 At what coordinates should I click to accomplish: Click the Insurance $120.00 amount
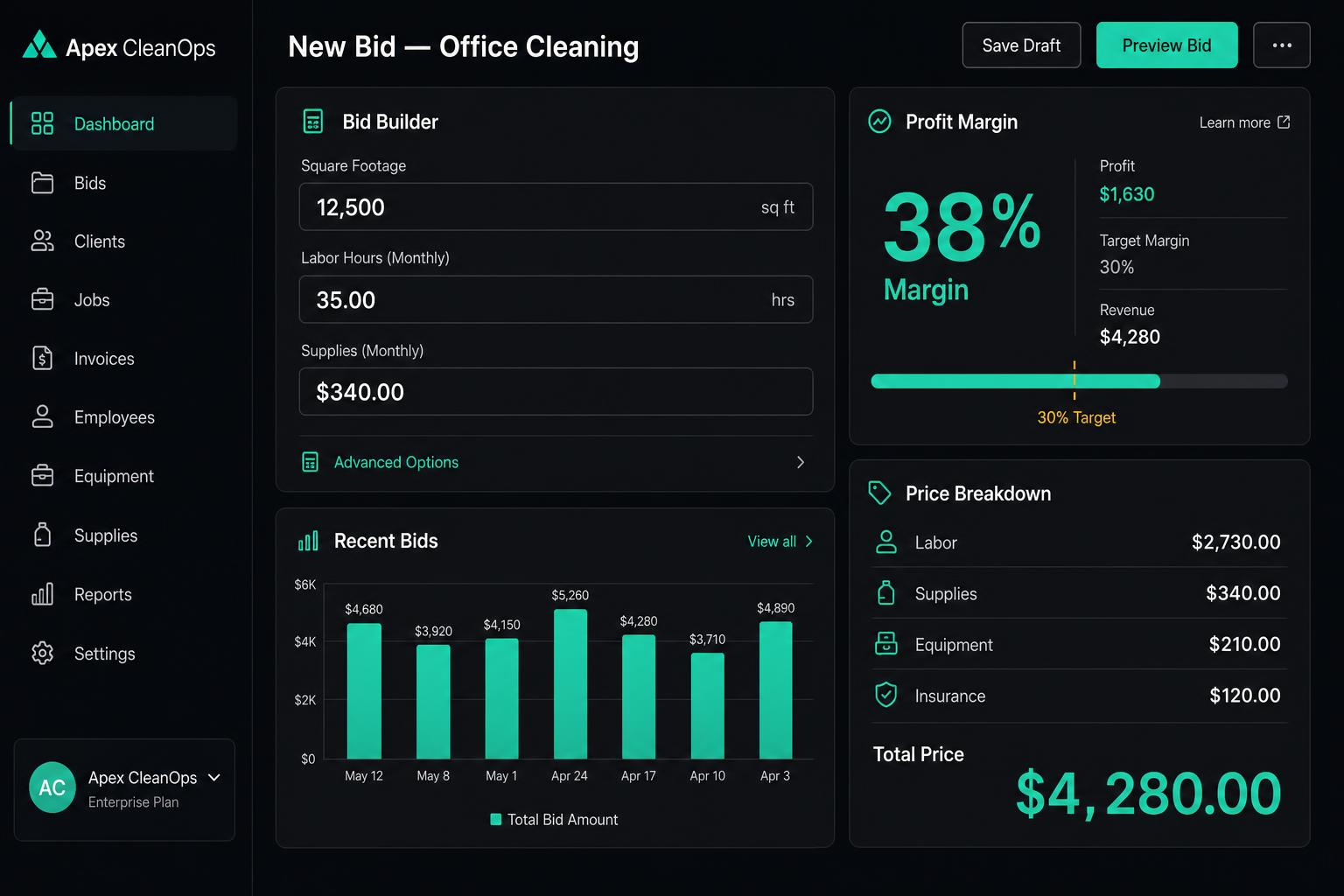click(1244, 695)
